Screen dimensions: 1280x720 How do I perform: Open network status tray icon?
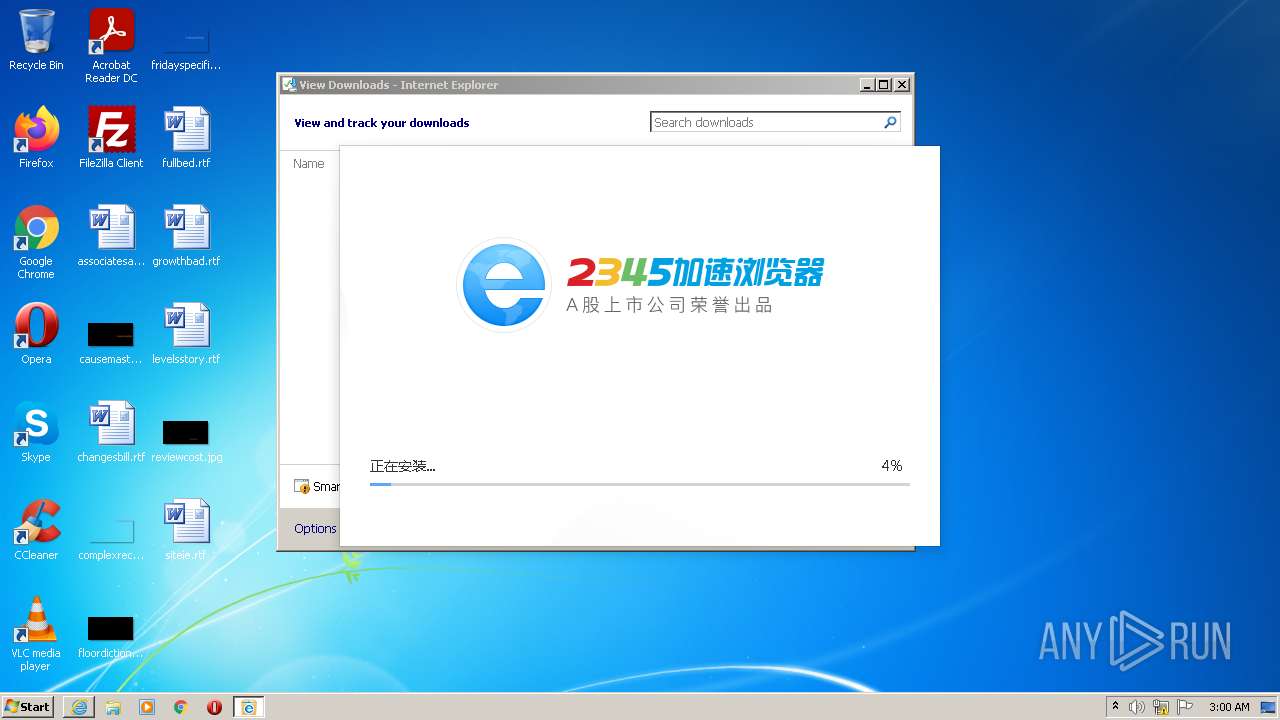pyautogui.click(x=1161, y=707)
